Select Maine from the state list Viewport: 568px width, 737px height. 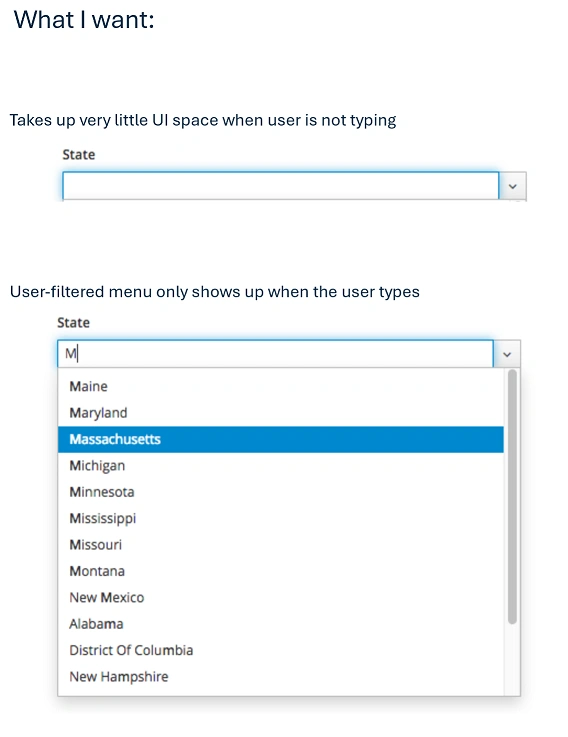point(280,386)
